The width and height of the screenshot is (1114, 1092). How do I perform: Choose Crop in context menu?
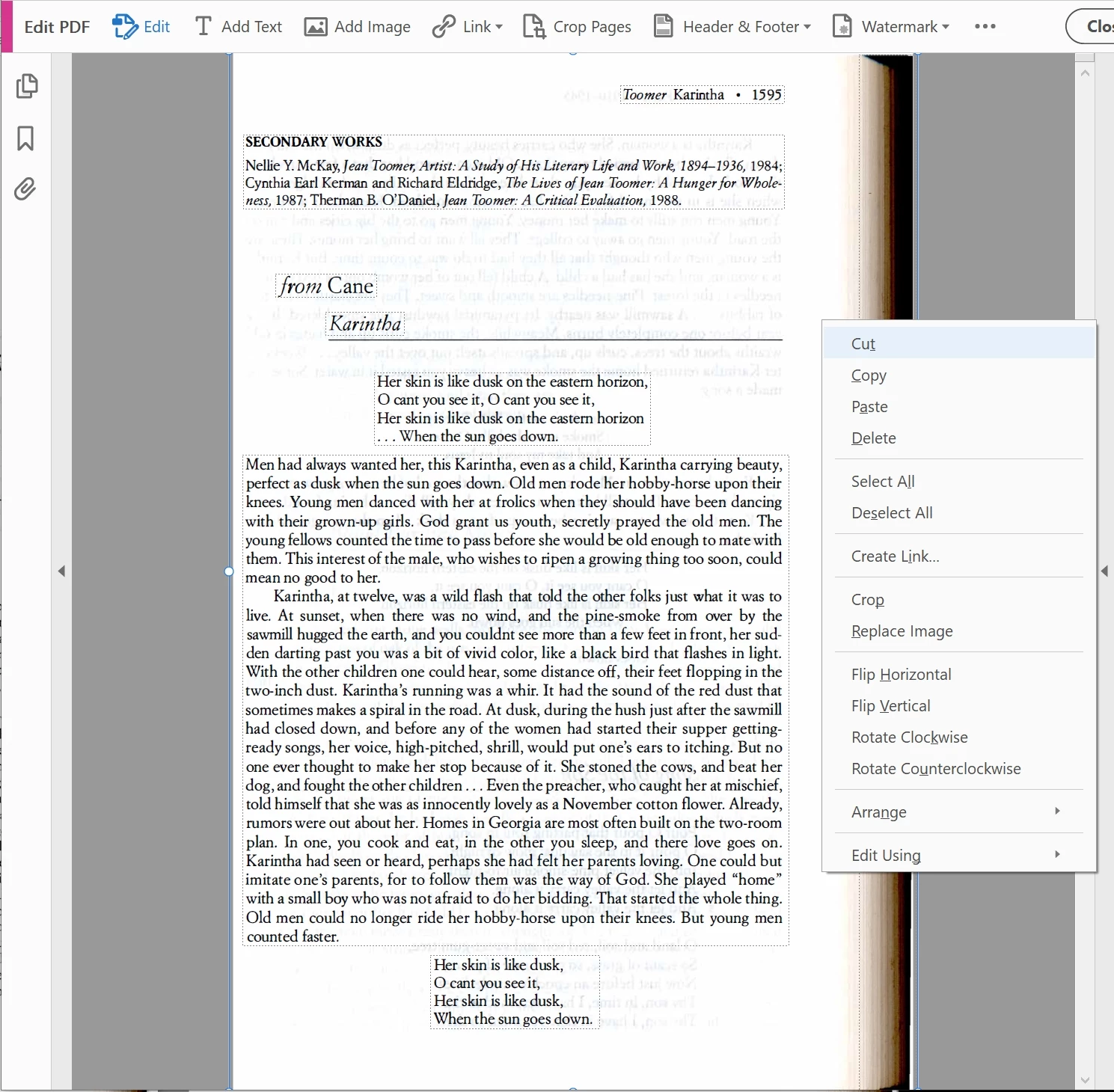pos(959,599)
